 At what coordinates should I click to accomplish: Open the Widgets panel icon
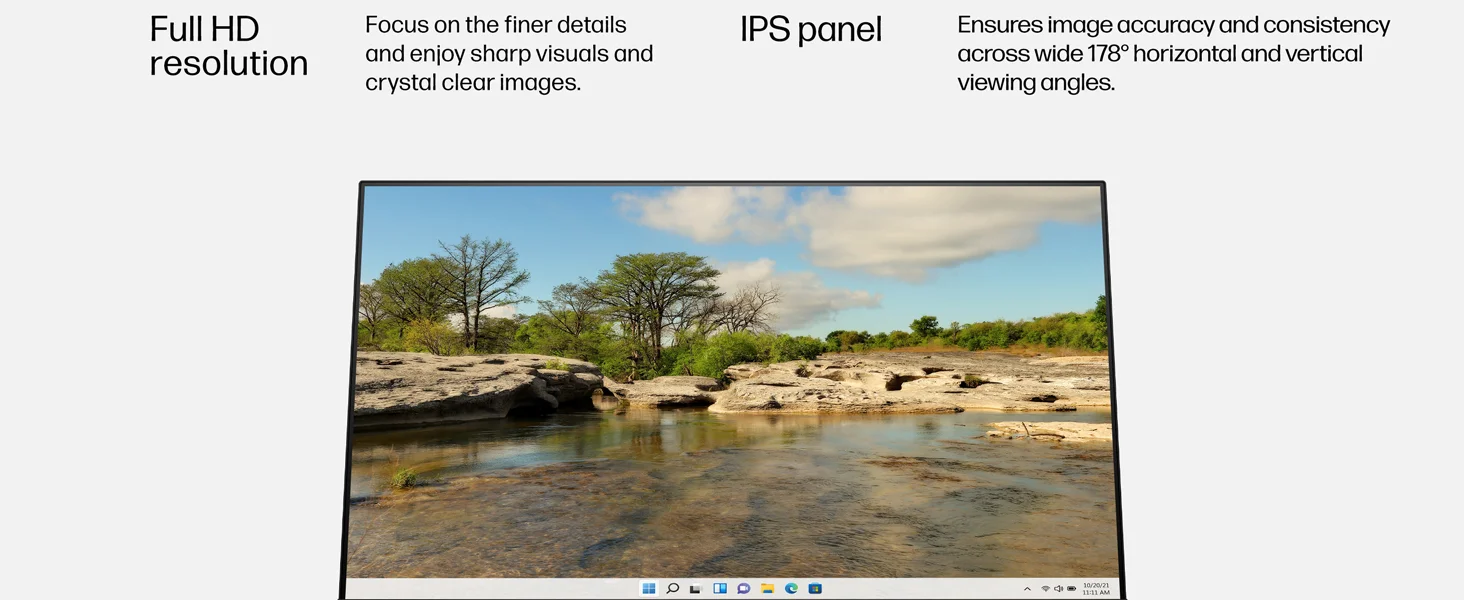point(720,588)
